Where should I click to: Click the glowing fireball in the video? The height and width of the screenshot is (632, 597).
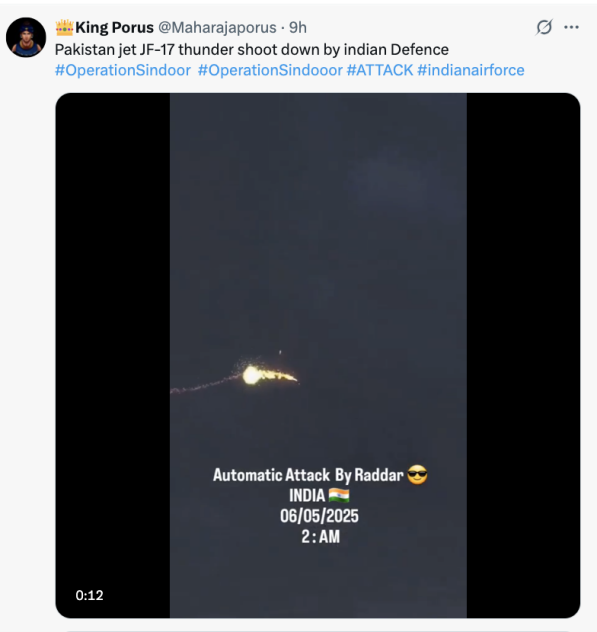click(x=252, y=375)
